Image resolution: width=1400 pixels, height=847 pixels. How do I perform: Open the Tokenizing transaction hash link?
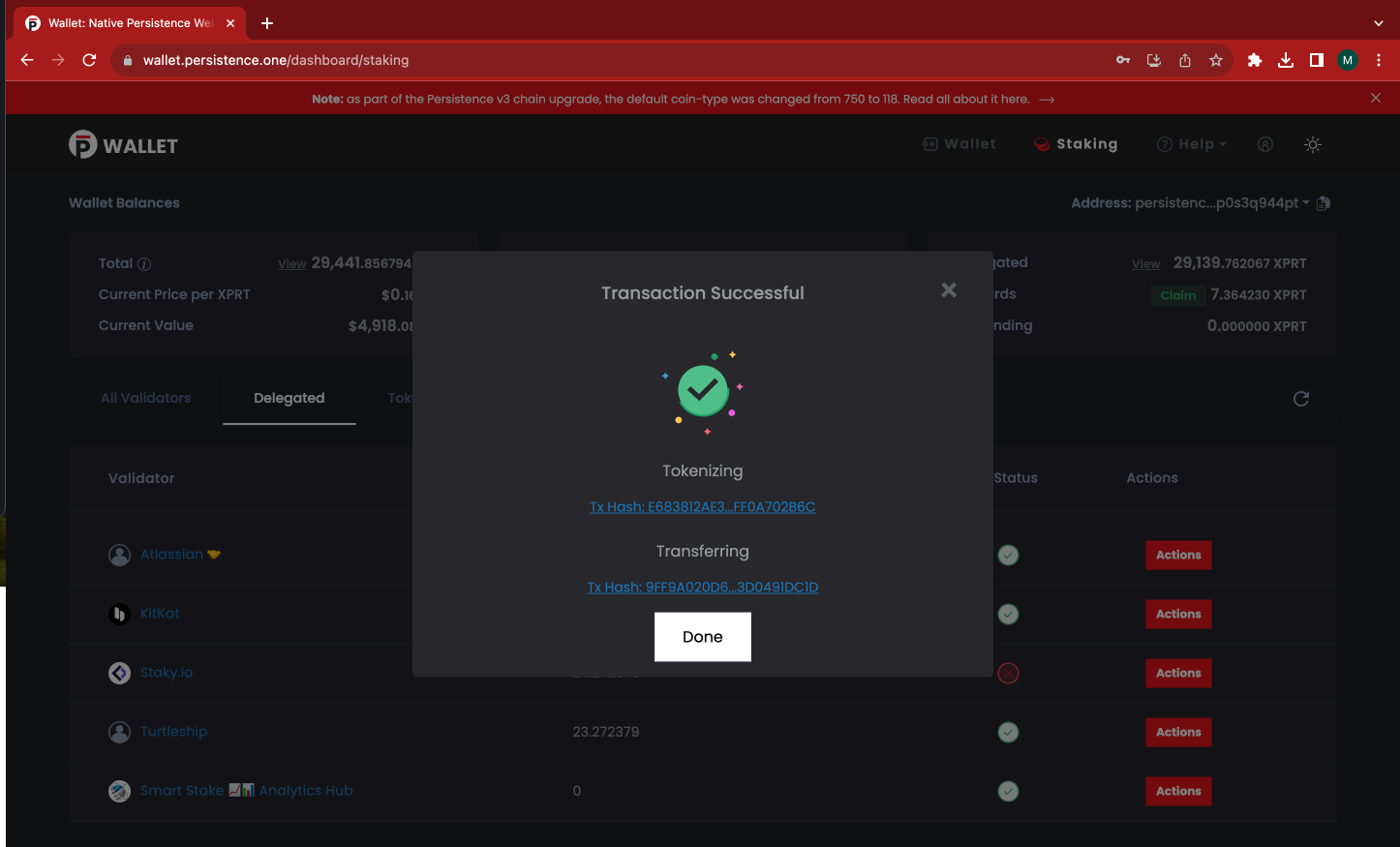[x=702, y=507]
